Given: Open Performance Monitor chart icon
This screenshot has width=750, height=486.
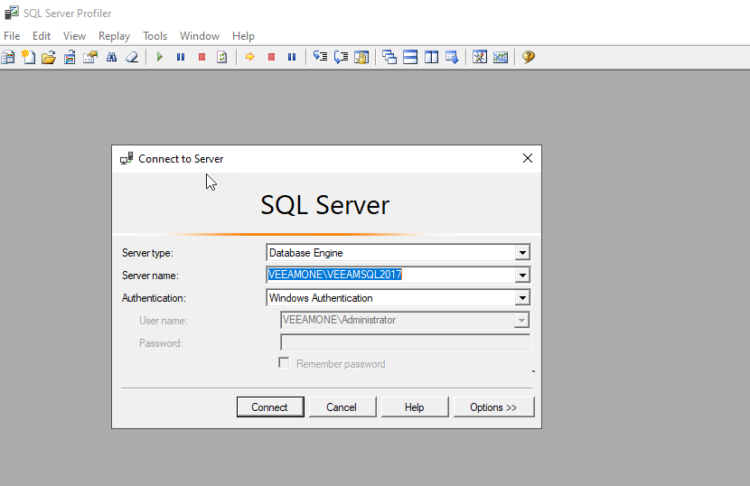Looking at the screenshot, I should pos(500,57).
